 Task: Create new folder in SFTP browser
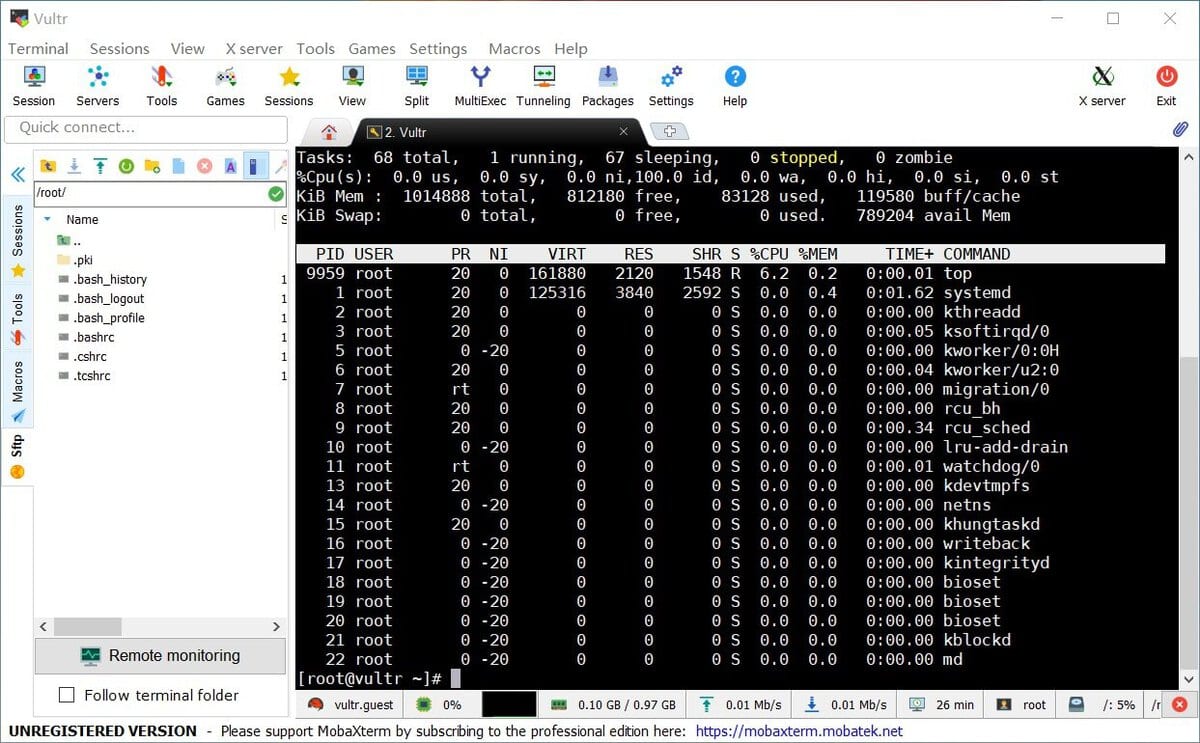coord(152,166)
